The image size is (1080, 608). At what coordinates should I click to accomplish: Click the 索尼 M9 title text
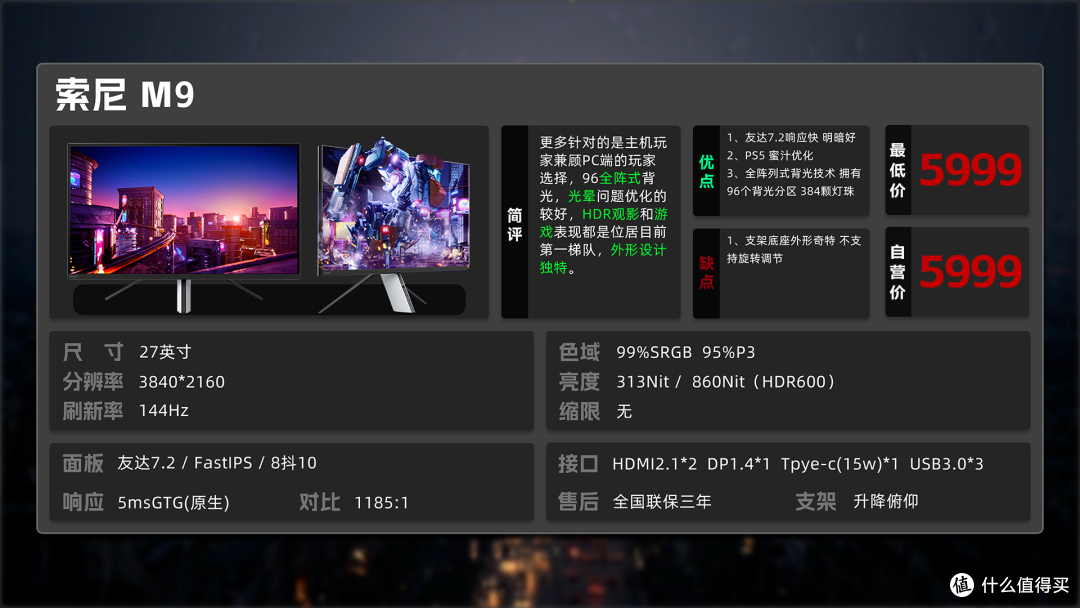125,94
